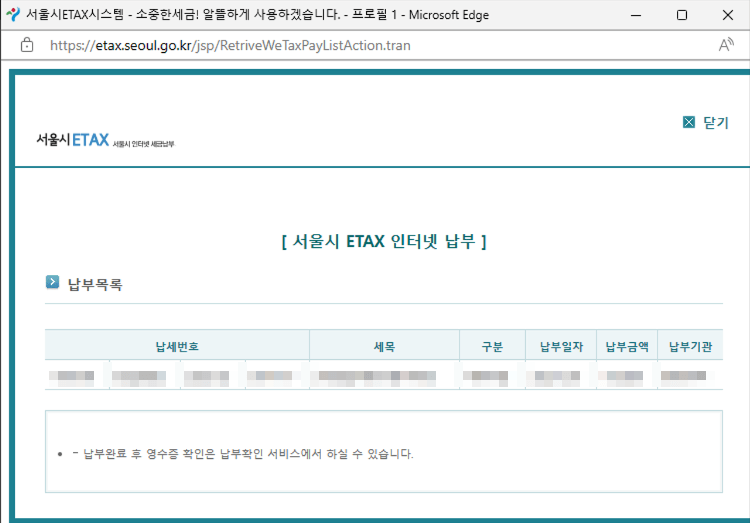Click the 구분 column header

point(492,346)
